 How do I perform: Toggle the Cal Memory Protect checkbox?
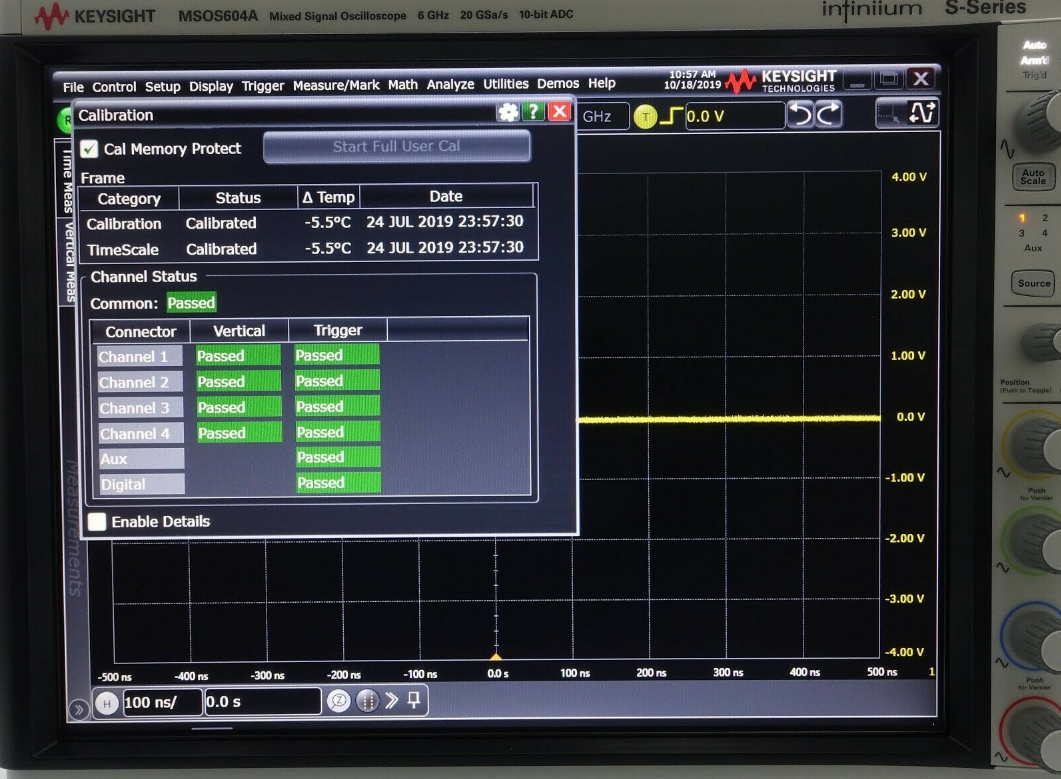point(89,149)
